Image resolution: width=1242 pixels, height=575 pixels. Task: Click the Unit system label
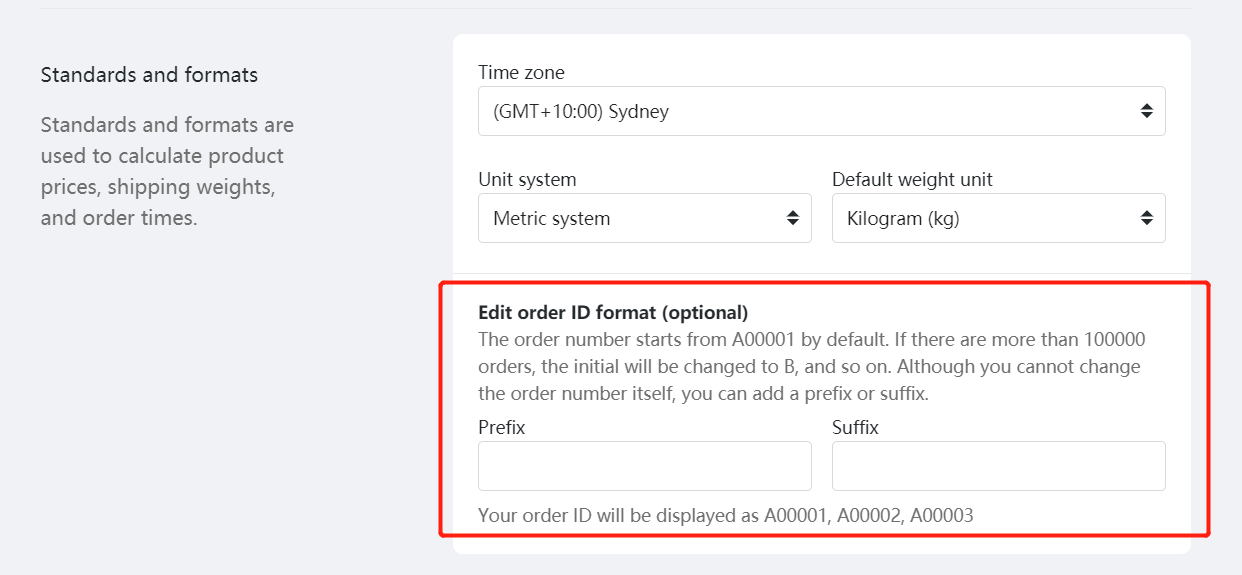click(527, 180)
